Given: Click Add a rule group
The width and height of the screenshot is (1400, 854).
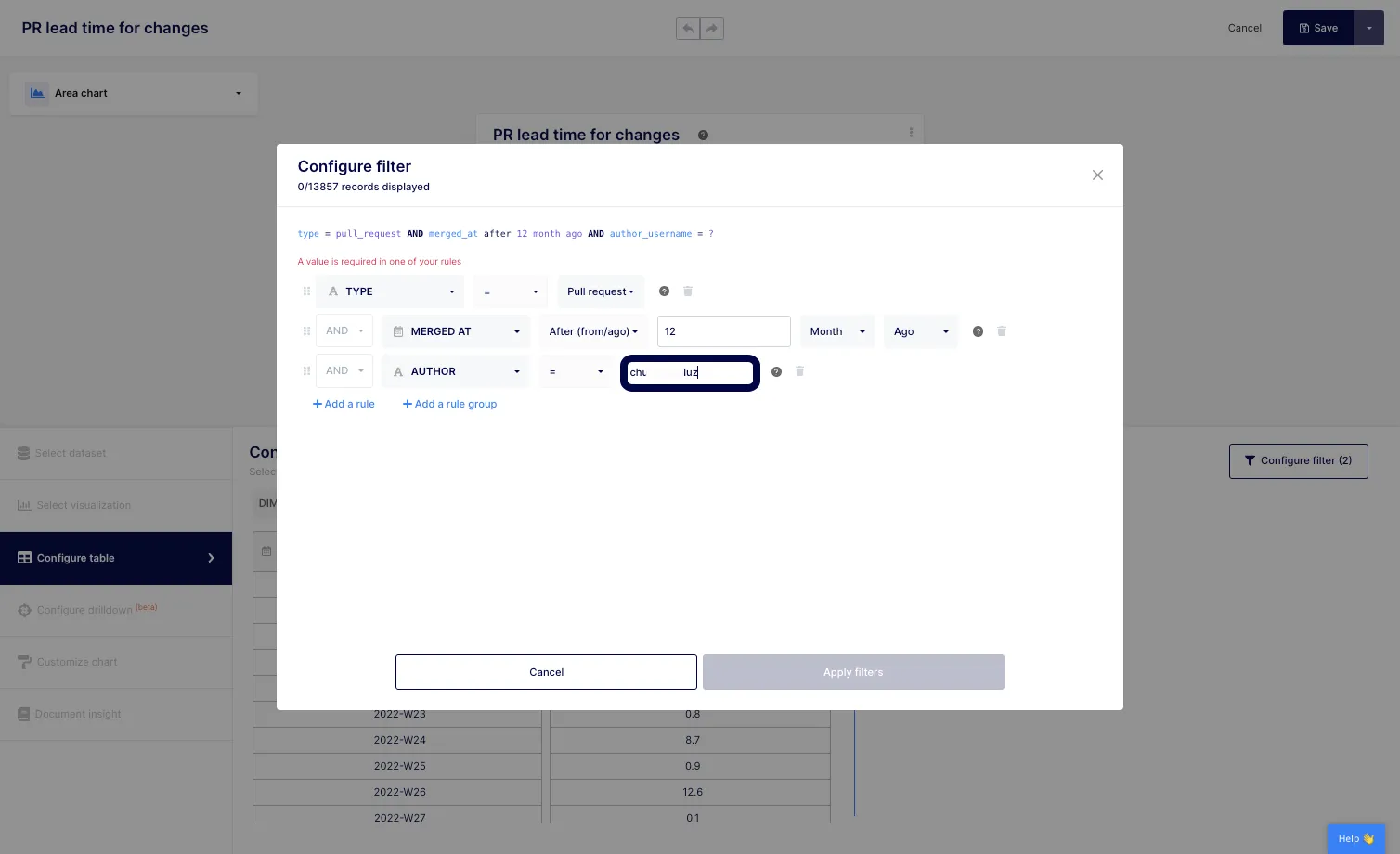Looking at the screenshot, I should click(x=449, y=404).
